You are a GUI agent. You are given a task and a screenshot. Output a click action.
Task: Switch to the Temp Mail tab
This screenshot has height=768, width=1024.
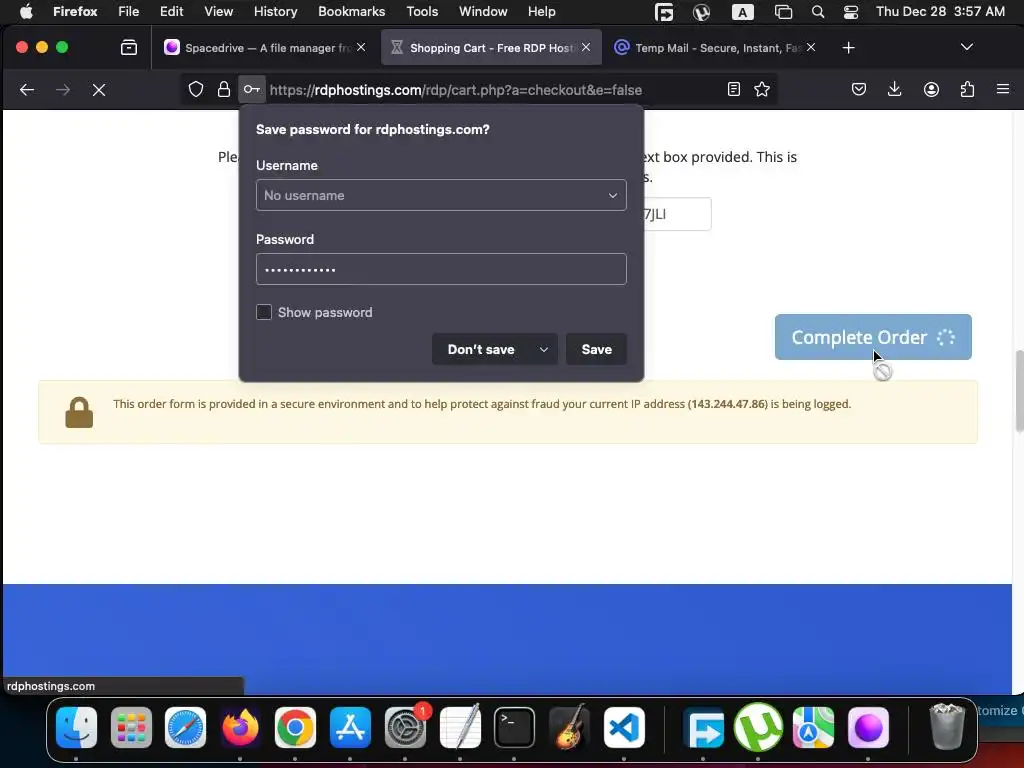pyautogui.click(x=715, y=48)
